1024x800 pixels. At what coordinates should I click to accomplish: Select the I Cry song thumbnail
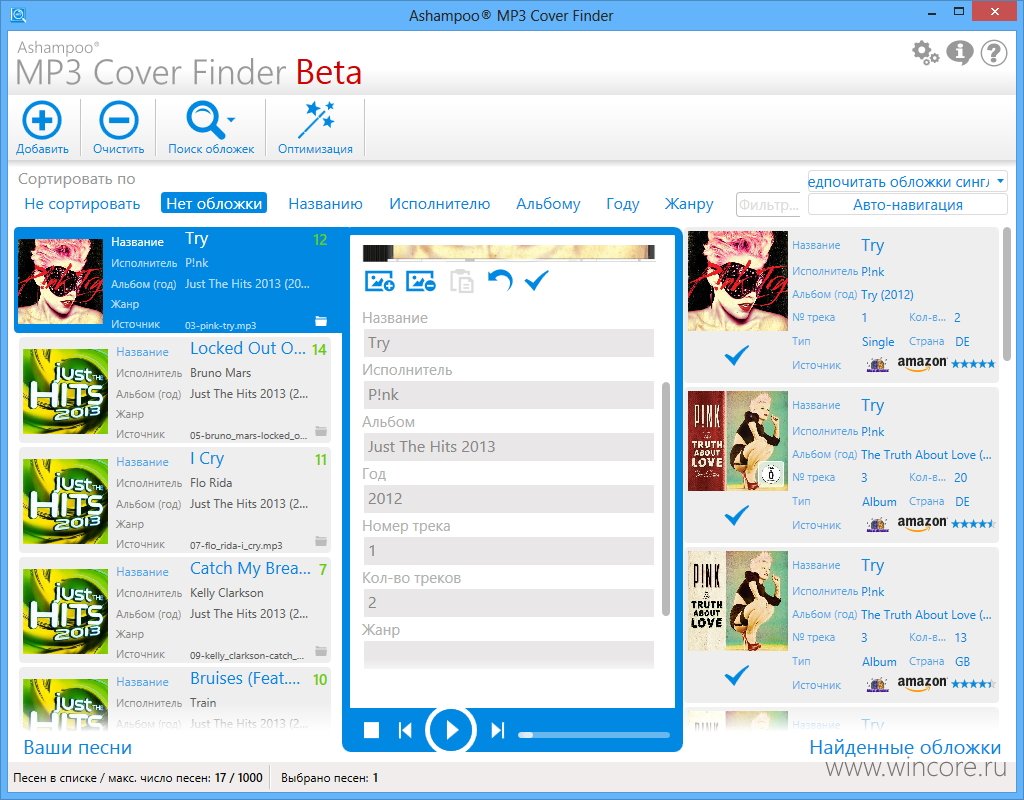coord(65,501)
